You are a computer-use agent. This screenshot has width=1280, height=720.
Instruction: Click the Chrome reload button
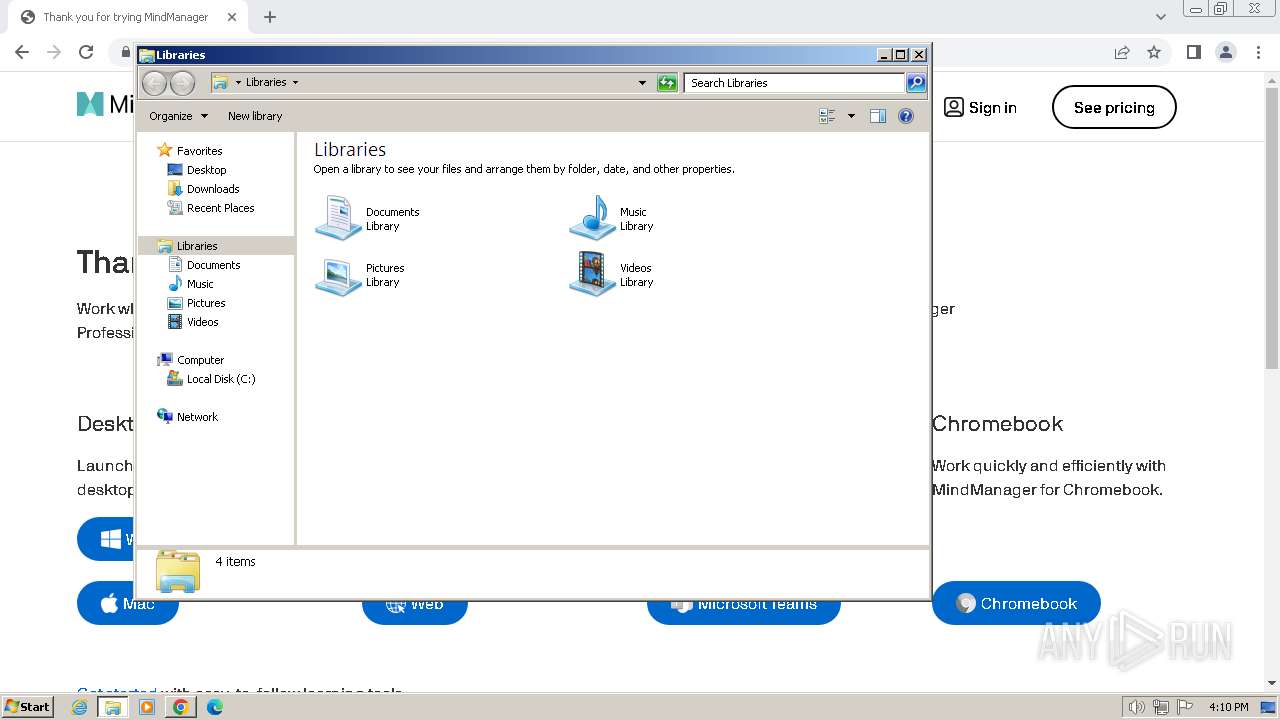coord(86,52)
